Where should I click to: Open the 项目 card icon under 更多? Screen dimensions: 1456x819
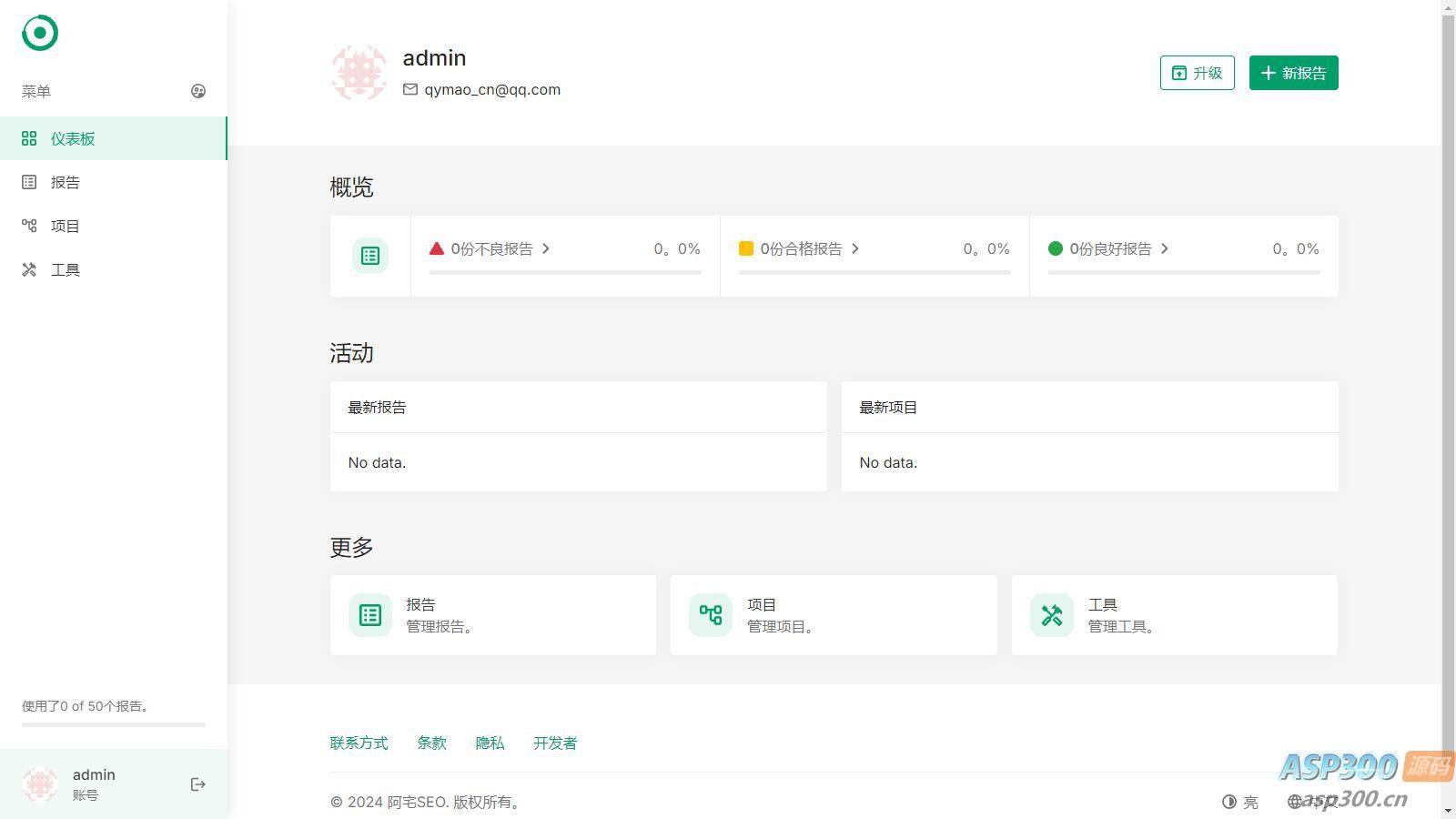pyautogui.click(x=711, y=615)
